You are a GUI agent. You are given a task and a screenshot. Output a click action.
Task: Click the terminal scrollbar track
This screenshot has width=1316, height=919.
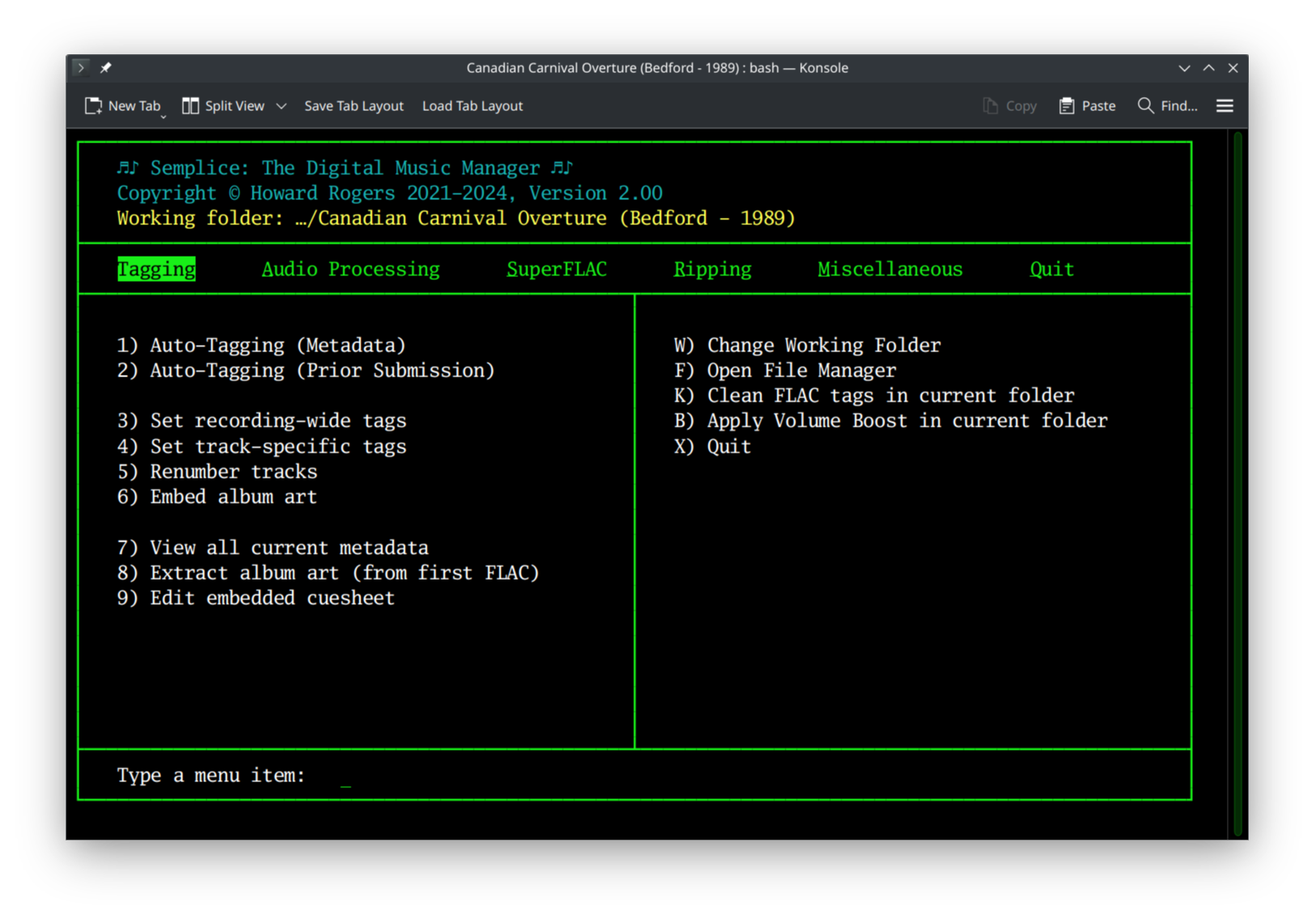1237,486
